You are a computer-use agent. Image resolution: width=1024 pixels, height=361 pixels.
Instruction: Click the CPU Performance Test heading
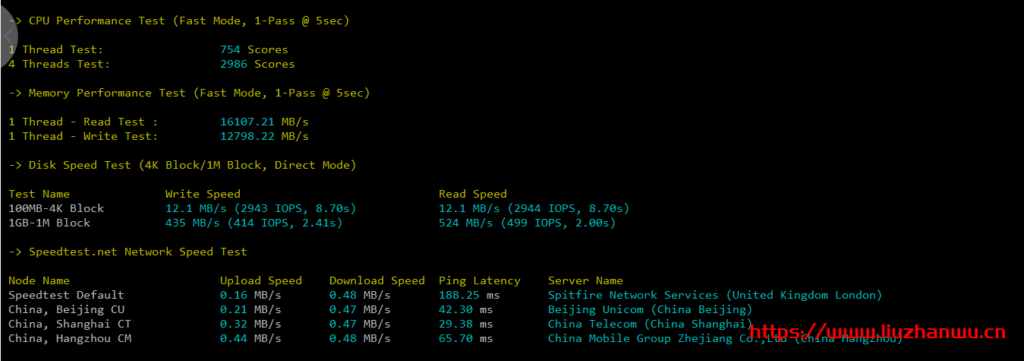pyautogui.click(x=179, y=21)
